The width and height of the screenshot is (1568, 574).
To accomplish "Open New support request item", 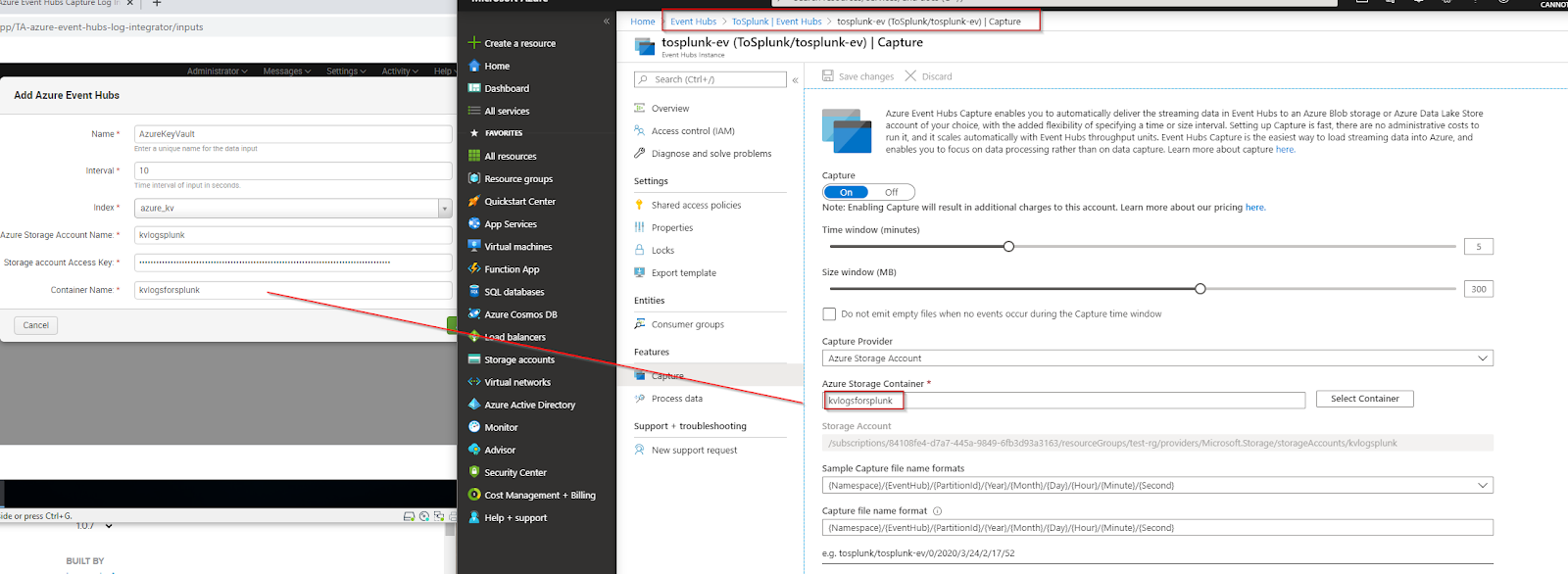I will click(x=694, y=451).
